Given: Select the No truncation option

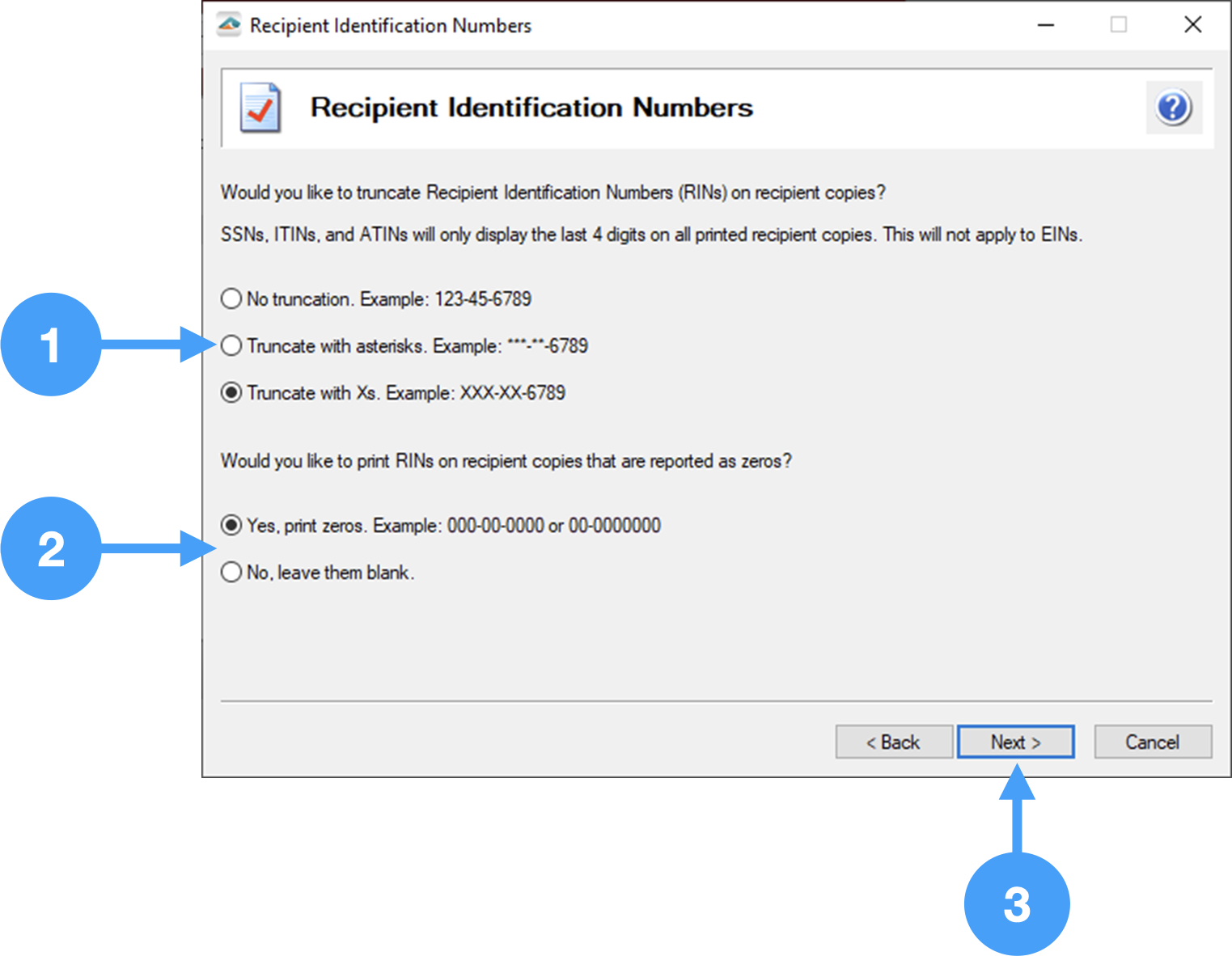Looking at the screenshot, I should tap(231, 298).
